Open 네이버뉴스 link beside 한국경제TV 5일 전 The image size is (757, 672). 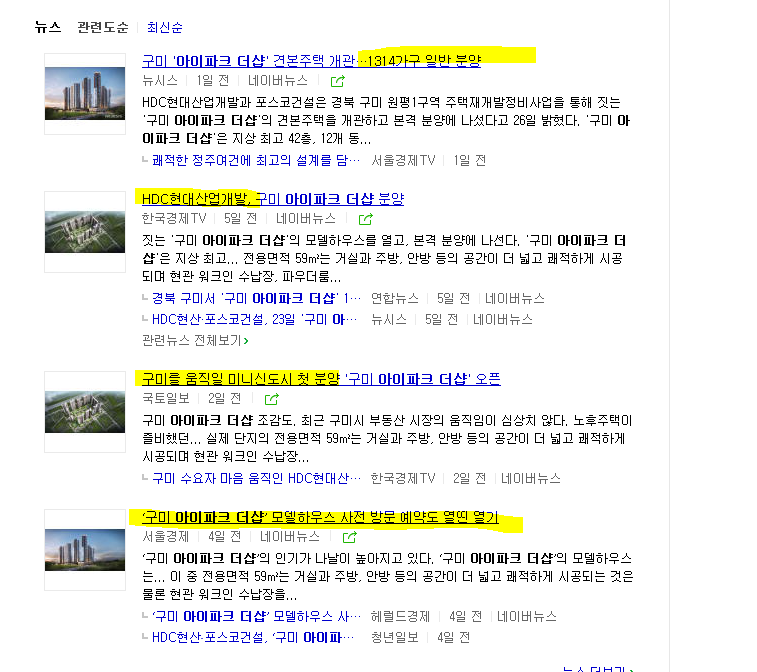tap(306, 219)
